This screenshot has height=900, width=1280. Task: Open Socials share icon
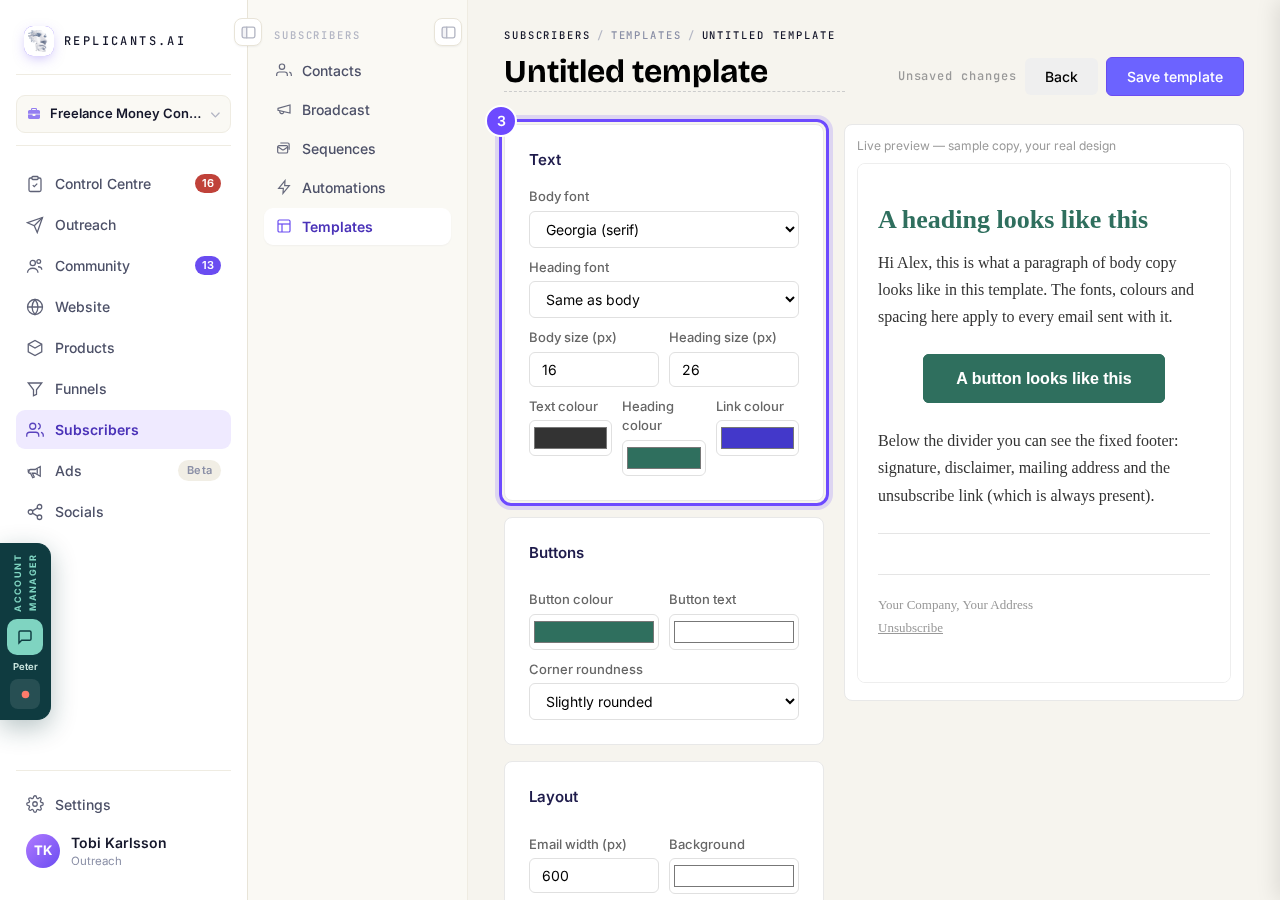tap(35, 512)
